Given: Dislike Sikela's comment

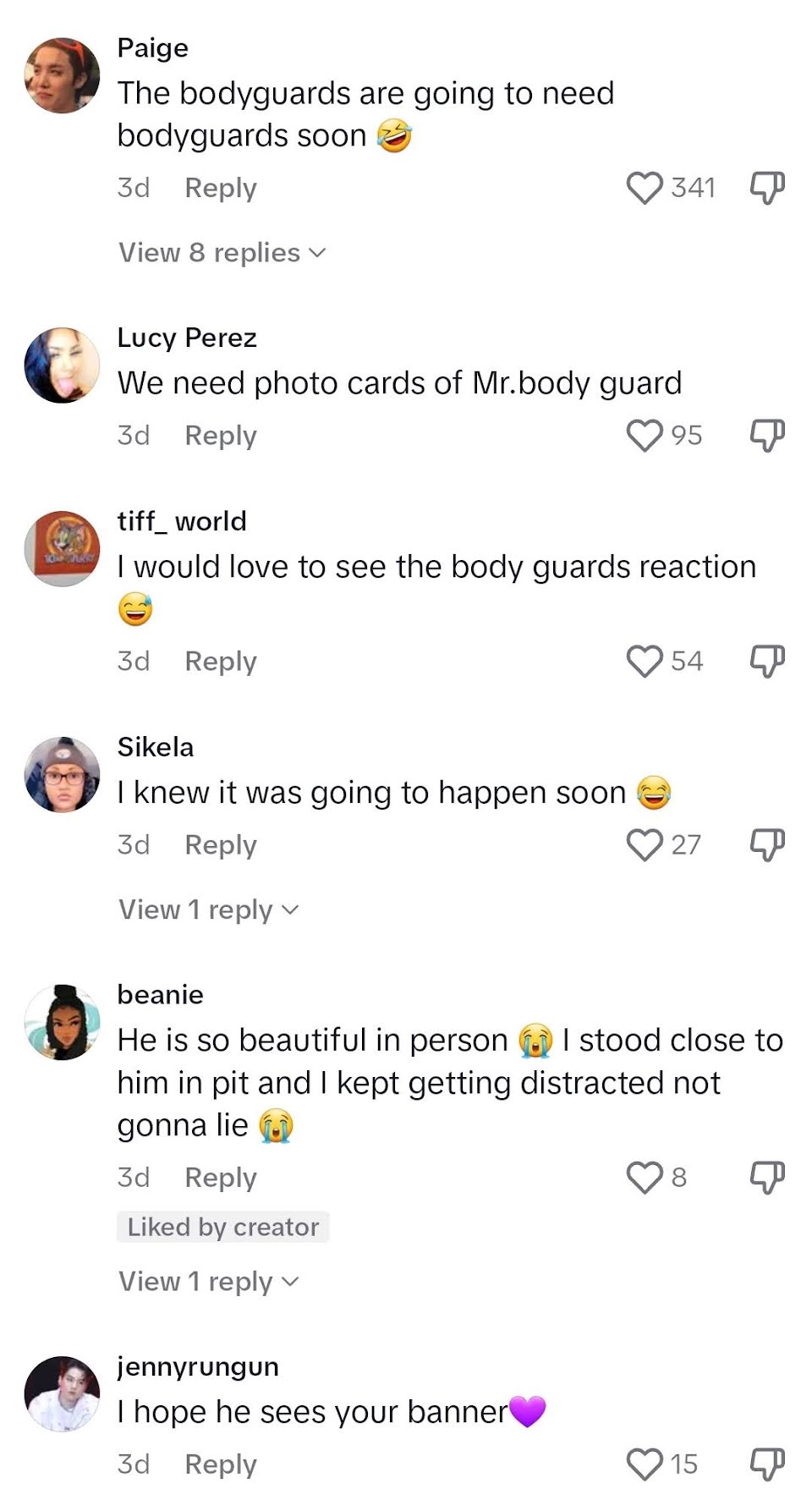Looking at the screenshot, I should pos(767,845).
